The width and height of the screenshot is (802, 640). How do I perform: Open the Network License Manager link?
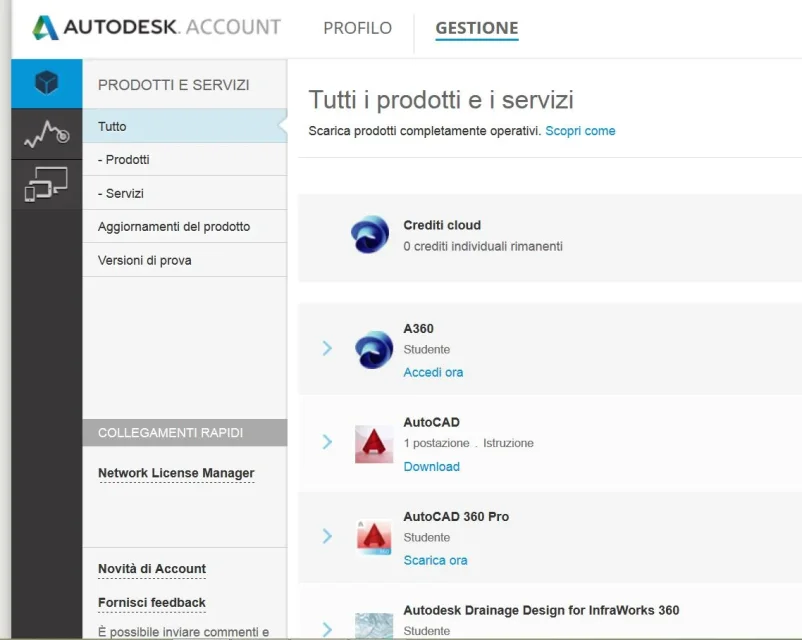click(x=176, y=473)
